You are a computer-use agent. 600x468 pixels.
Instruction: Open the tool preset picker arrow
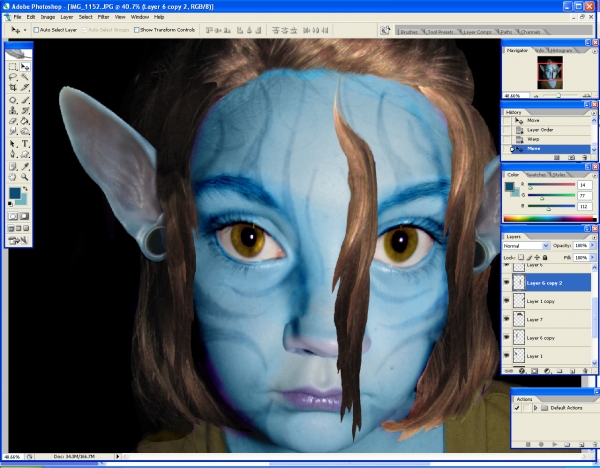point(25,30)
